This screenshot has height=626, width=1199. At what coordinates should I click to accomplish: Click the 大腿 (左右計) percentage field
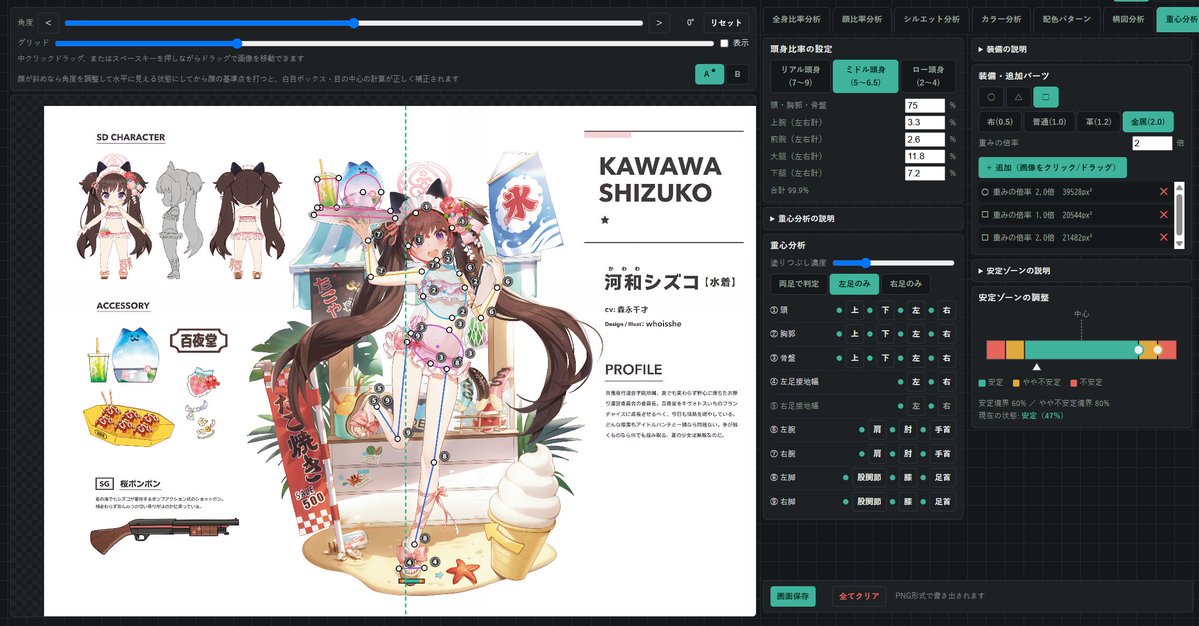coord(925,156)
